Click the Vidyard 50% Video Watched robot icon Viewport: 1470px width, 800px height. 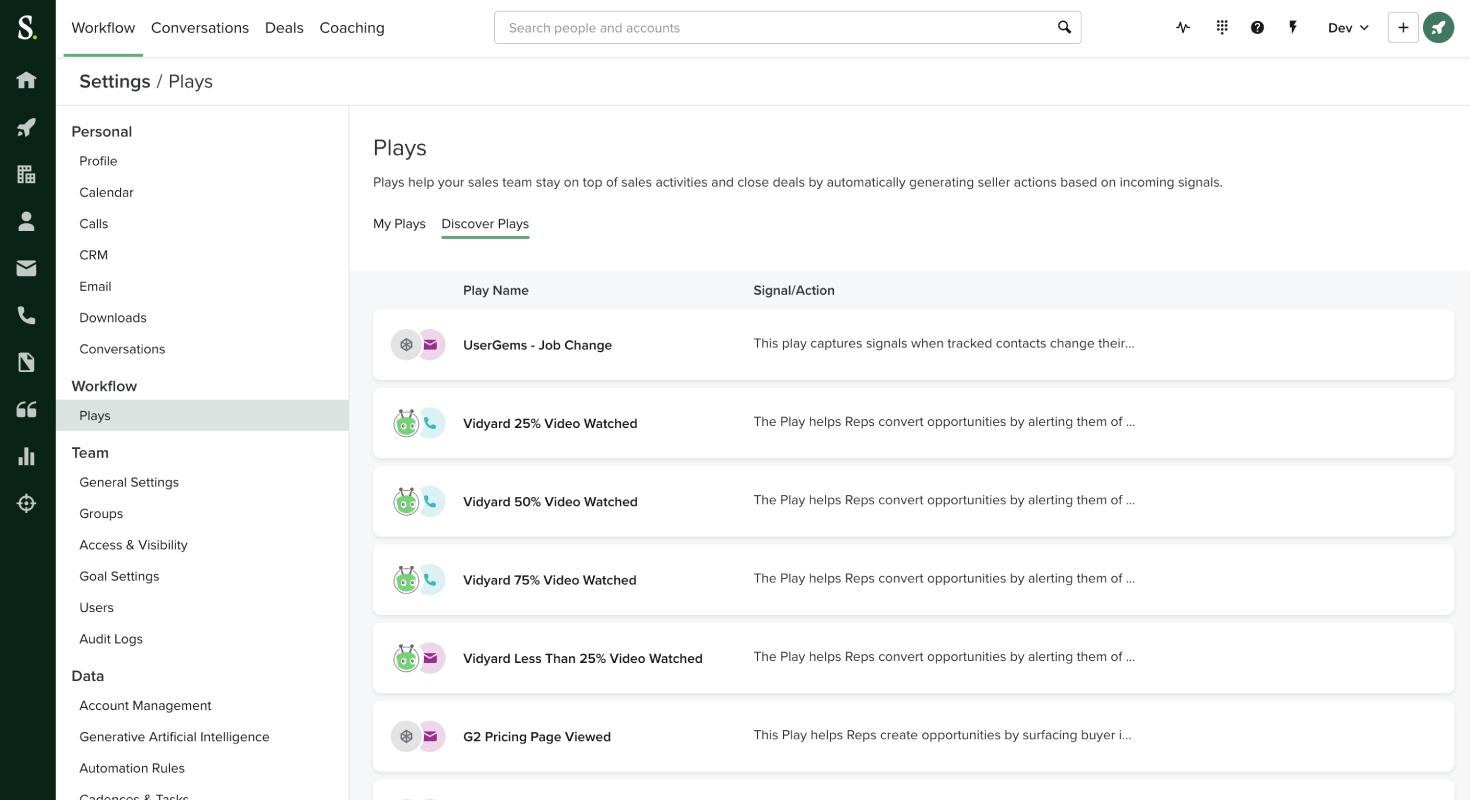(x=406, y=501)
